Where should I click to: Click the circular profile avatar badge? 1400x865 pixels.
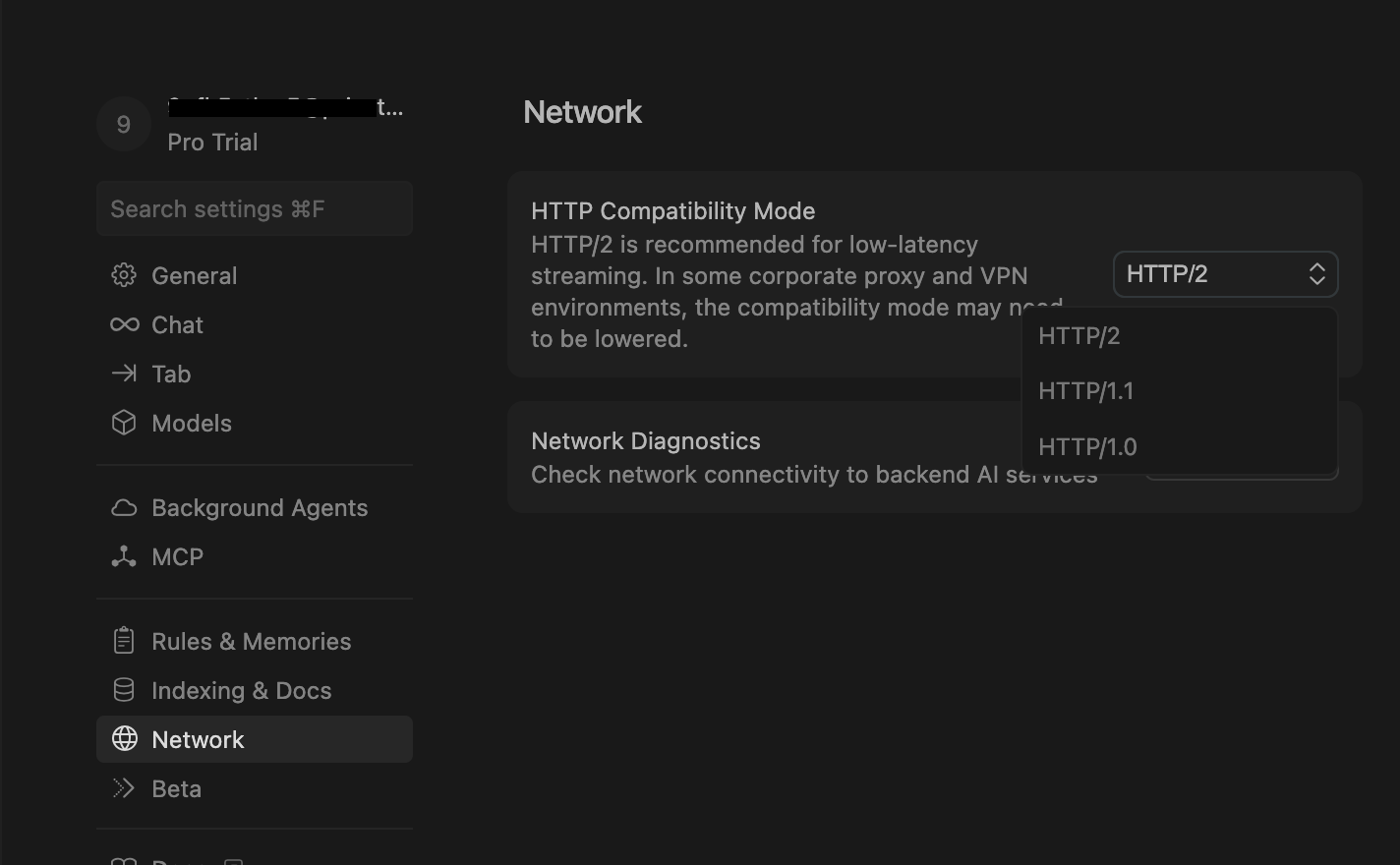pyautogui.click(x=123, y=124)
